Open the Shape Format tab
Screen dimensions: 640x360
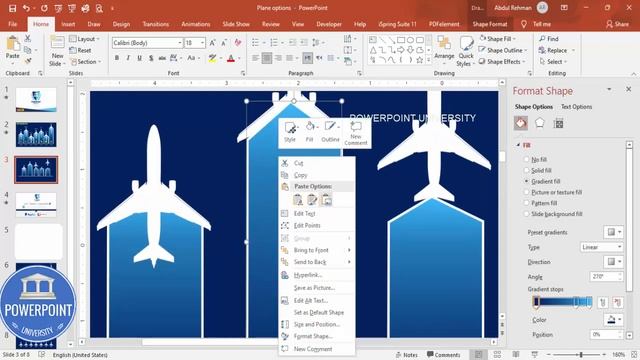click(x=490, y=24)
